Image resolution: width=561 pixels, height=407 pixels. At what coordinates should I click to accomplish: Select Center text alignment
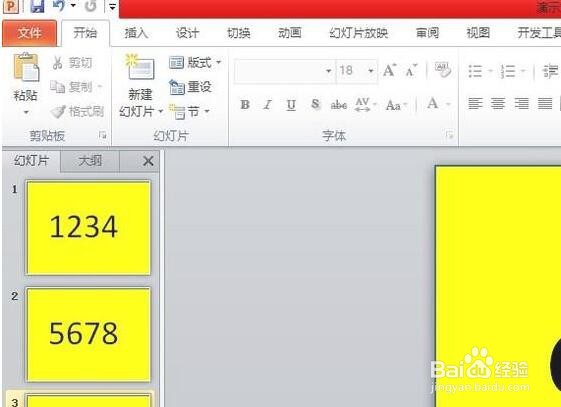tap(498, 104)
